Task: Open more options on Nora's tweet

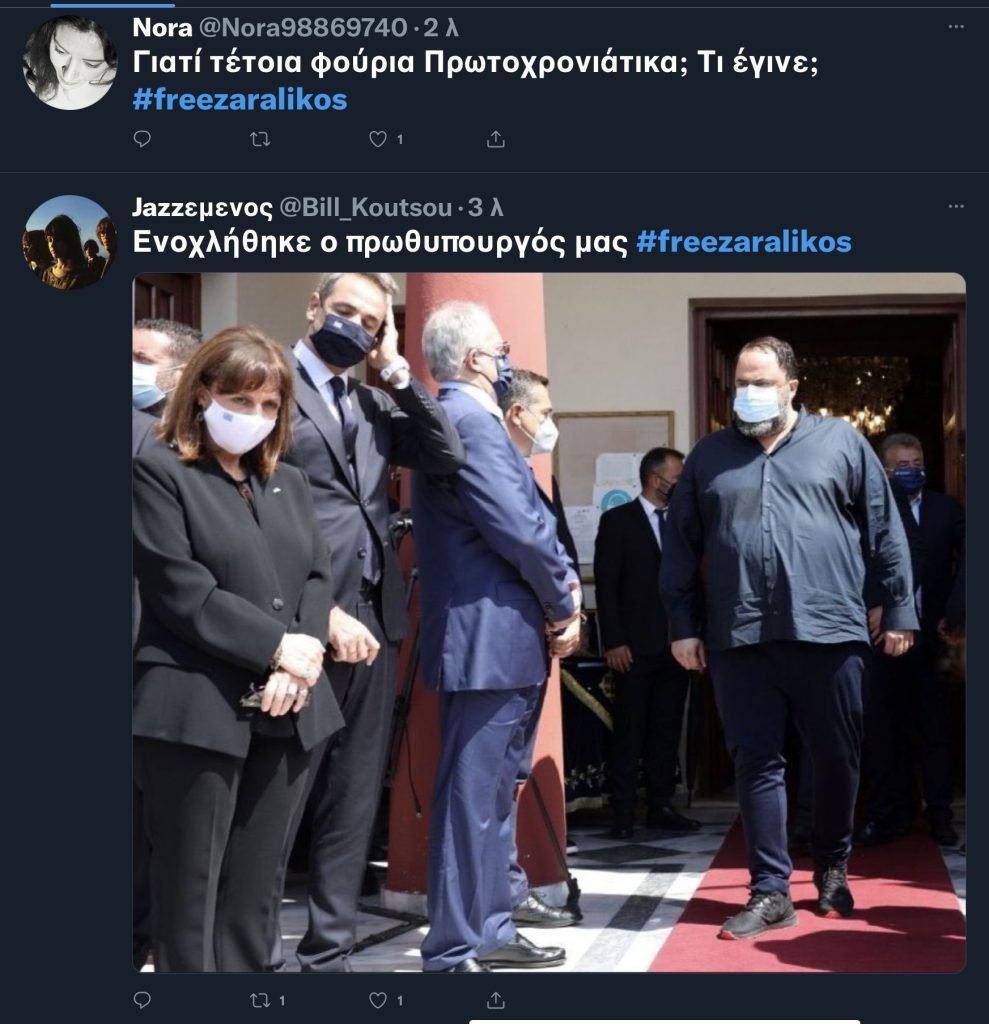Action: (956, 27)
